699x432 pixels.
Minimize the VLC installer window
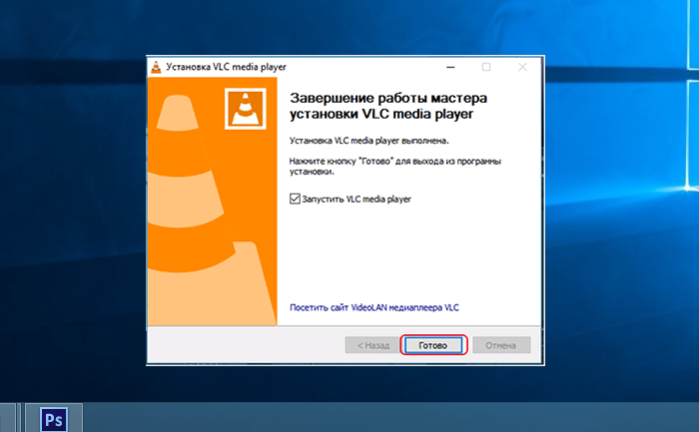[451, 67]
